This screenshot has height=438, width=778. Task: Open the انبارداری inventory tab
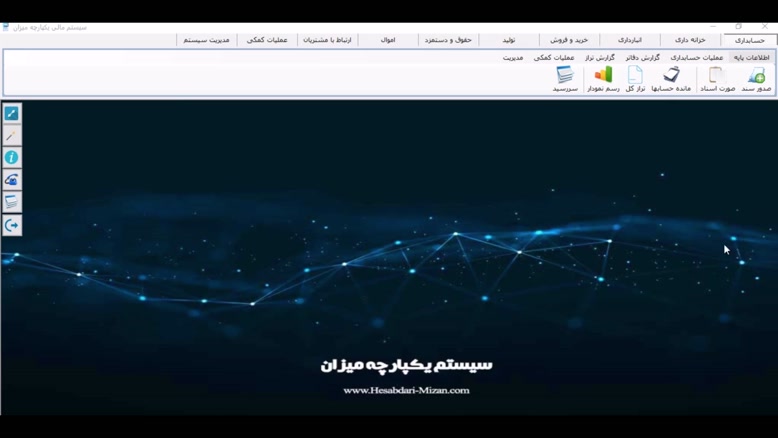630,40
